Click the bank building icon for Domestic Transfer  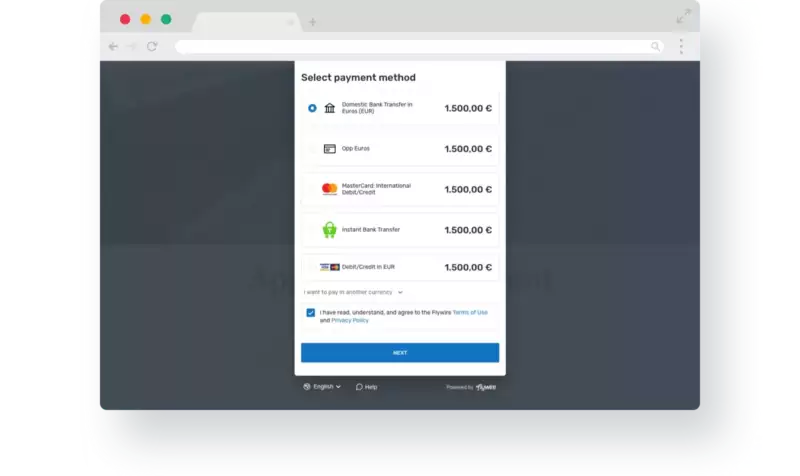point(330,108)
